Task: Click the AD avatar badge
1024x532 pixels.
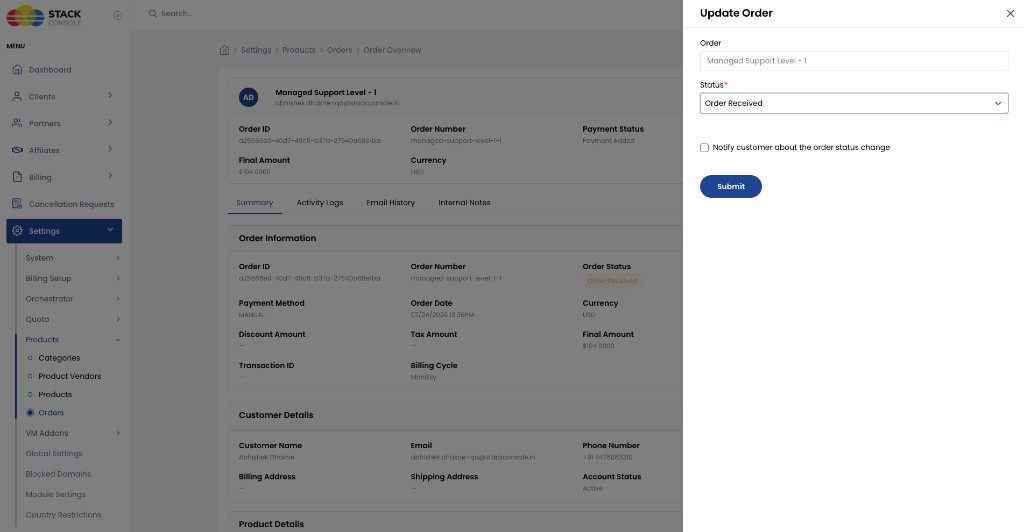Action: [x=248, y=97]
